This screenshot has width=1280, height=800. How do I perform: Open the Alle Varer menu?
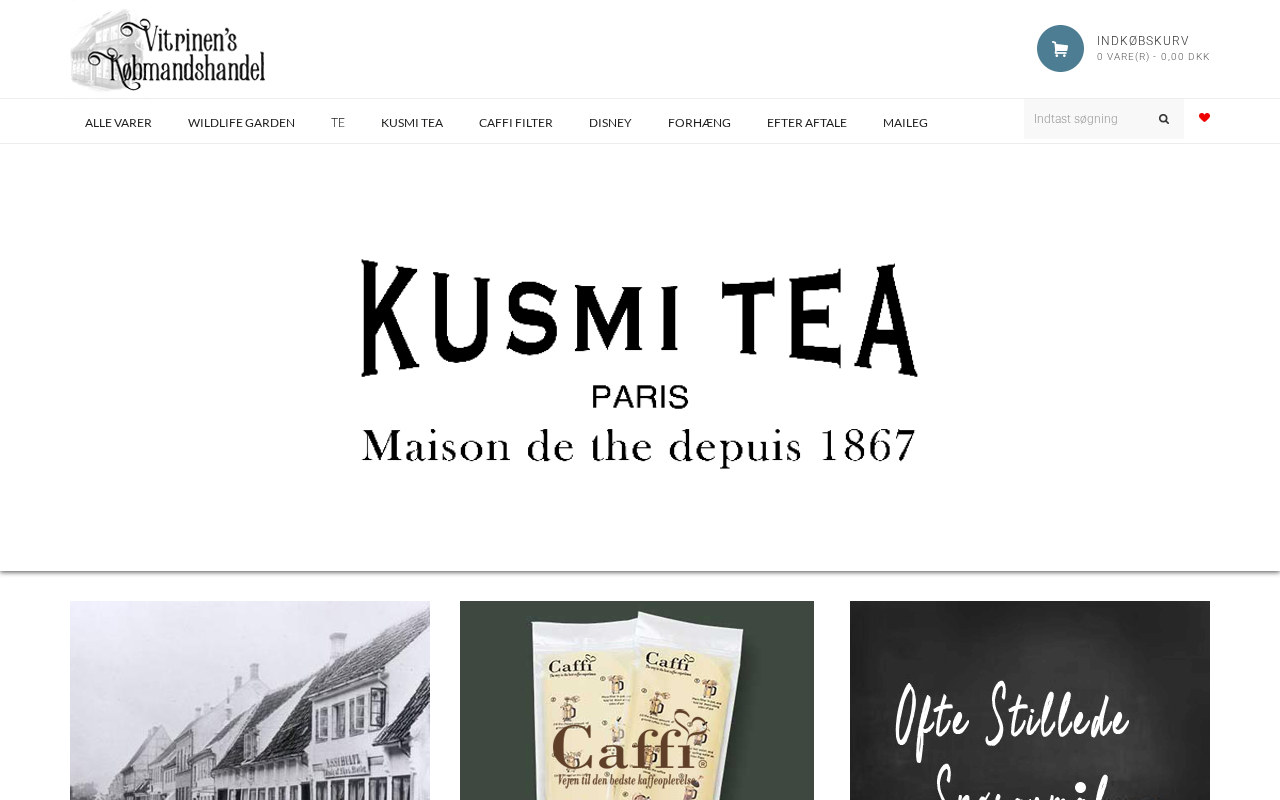click(x=118, y=123)
